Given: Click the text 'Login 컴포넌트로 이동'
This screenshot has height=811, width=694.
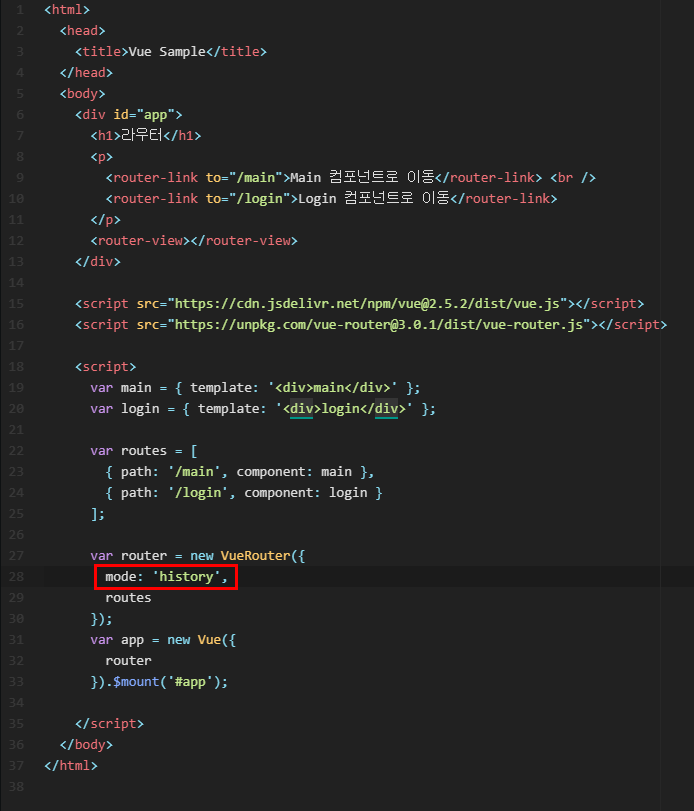Looking at the screenshot, I should (374, 199).
